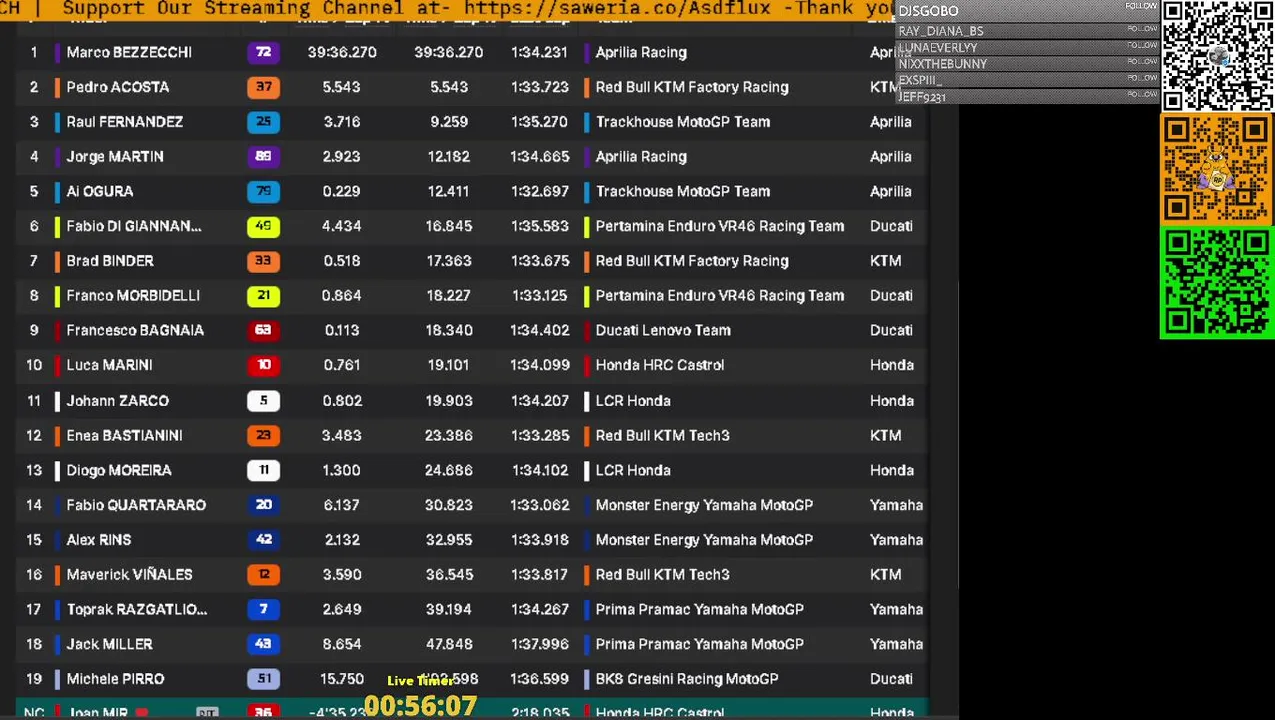The image size is (1275, 720).
Task: Select rider name Enea BASTIANINI
Action: [x=125, y=436]
